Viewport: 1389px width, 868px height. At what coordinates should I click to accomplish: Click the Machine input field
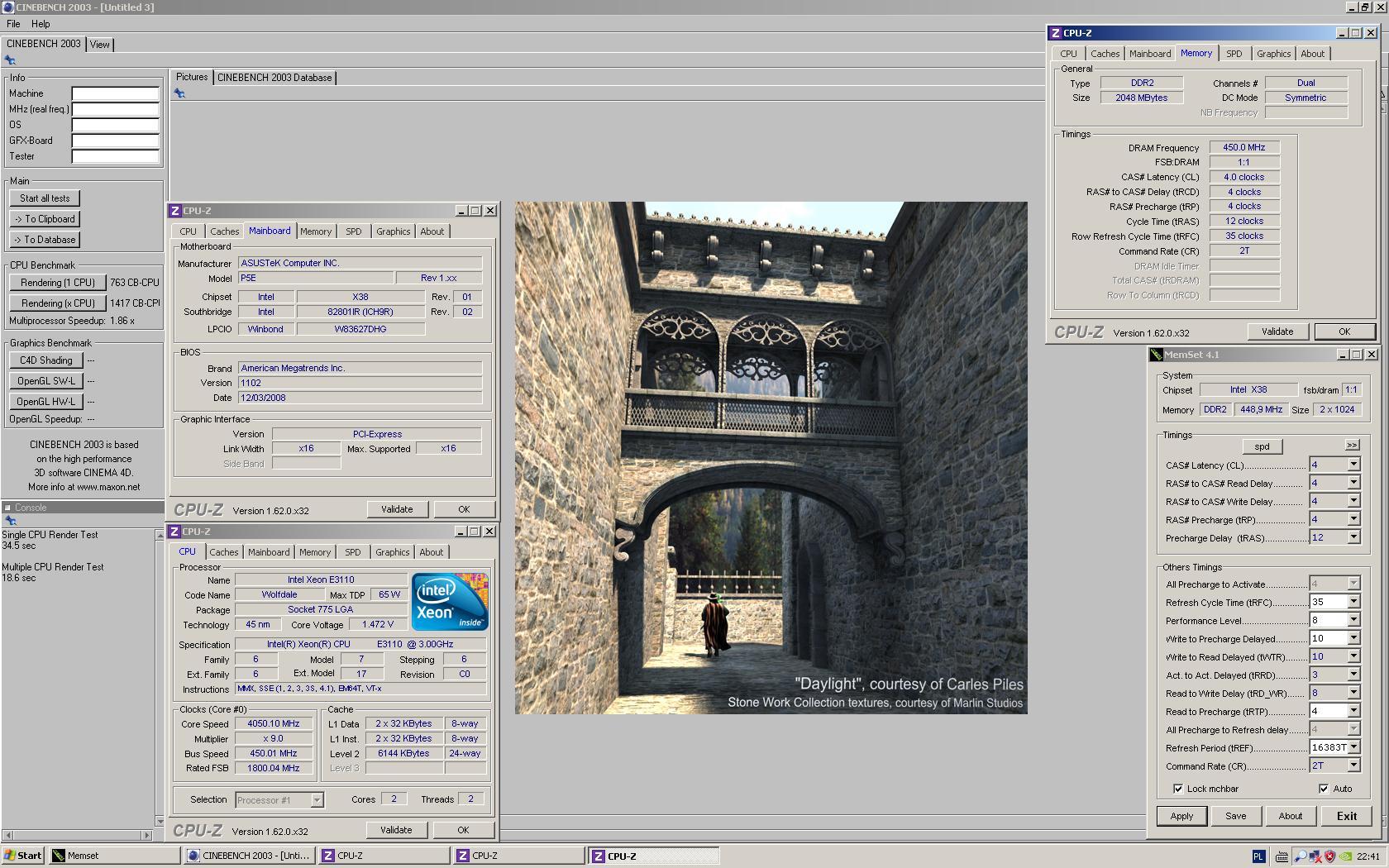115,93
